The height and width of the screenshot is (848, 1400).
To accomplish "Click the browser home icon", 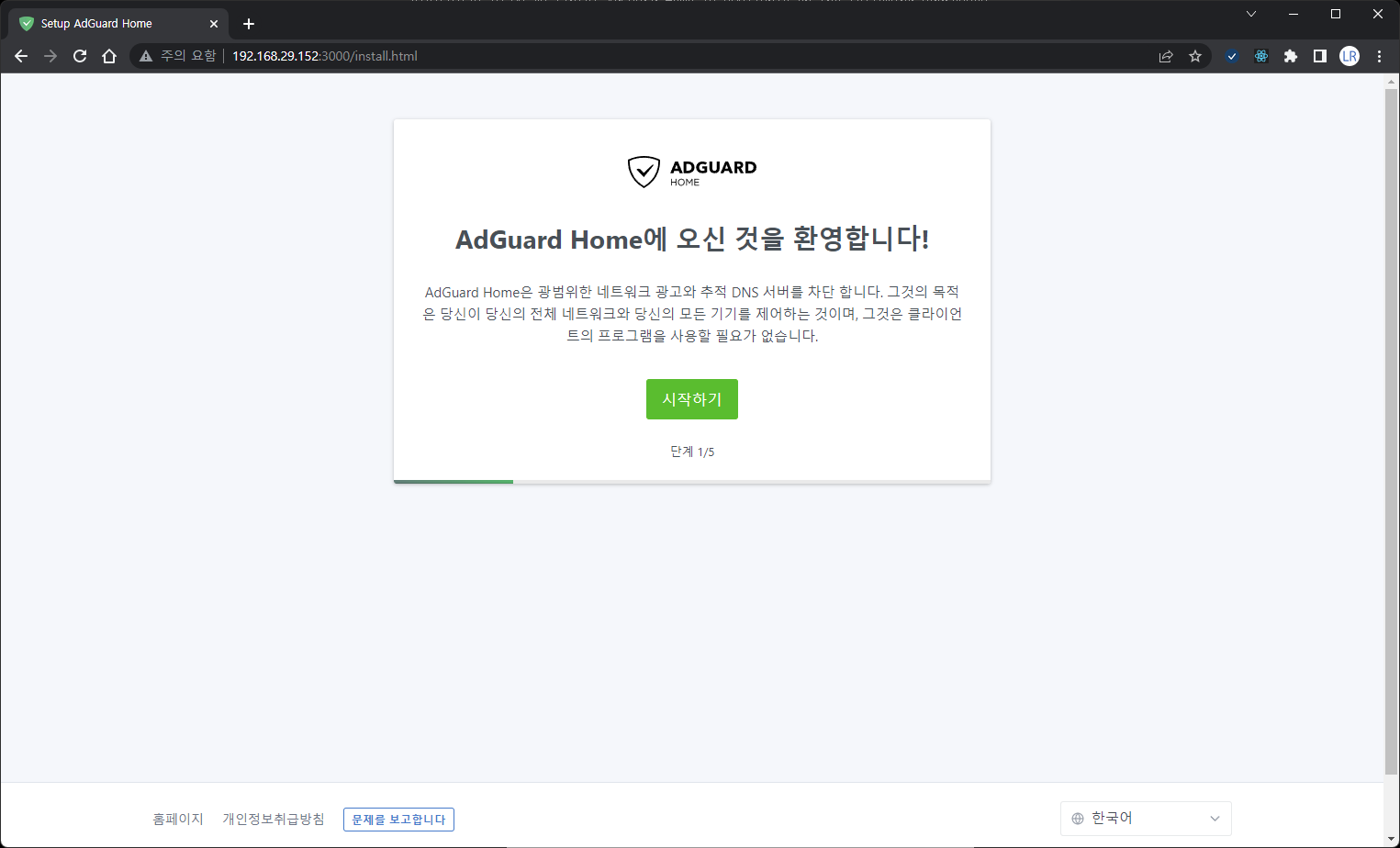I will click(109, 56).
